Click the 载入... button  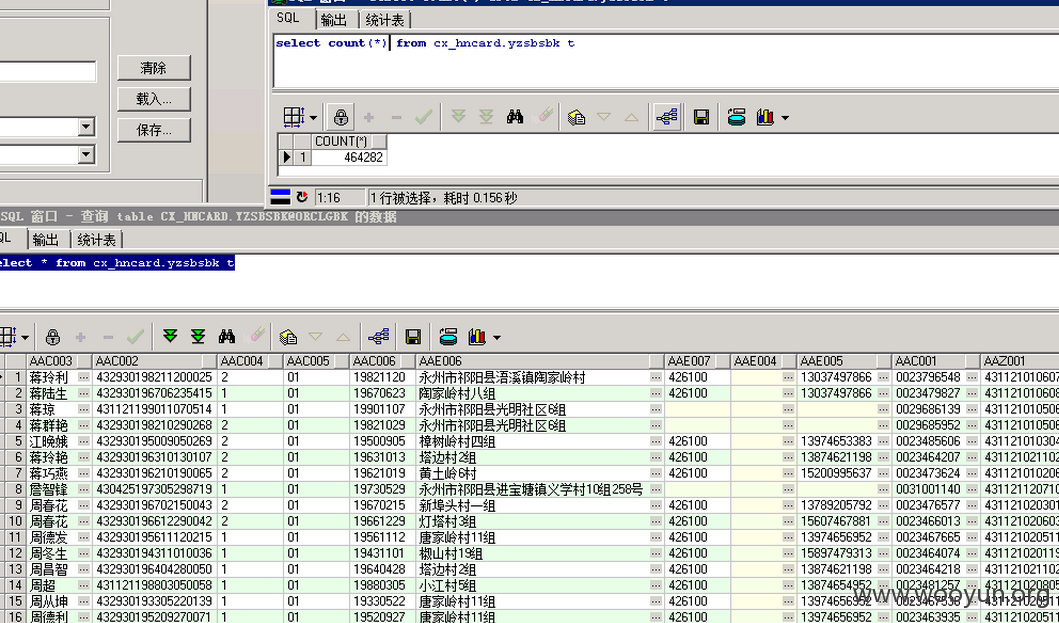[153, 99]
